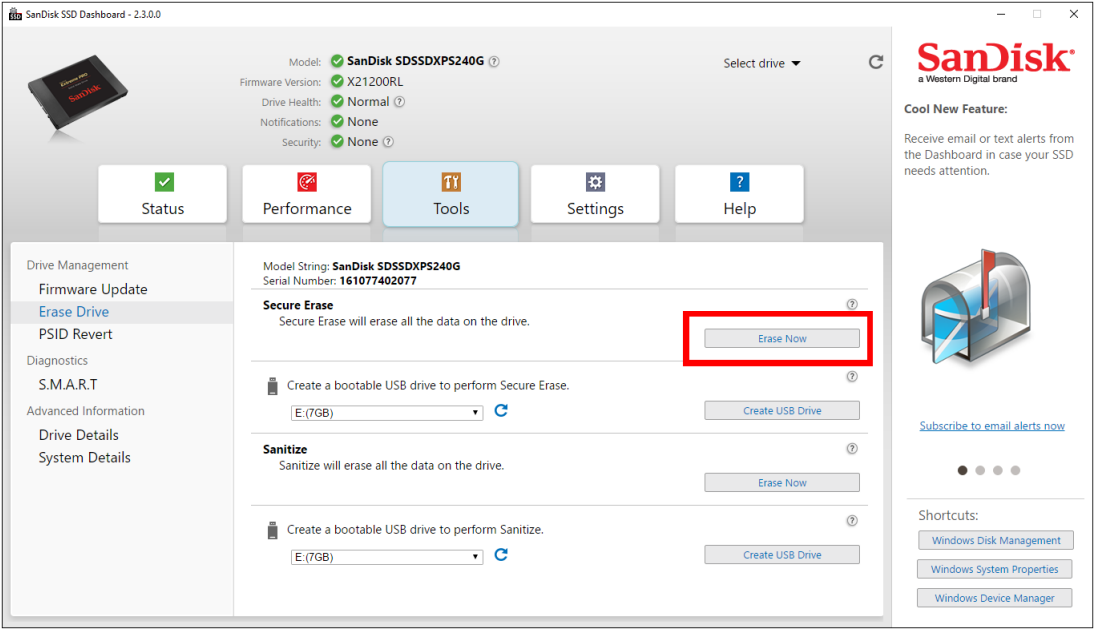Click help icon for Secure Erase USB section
The image size is (1094, 629).
(x=852, y=377)
